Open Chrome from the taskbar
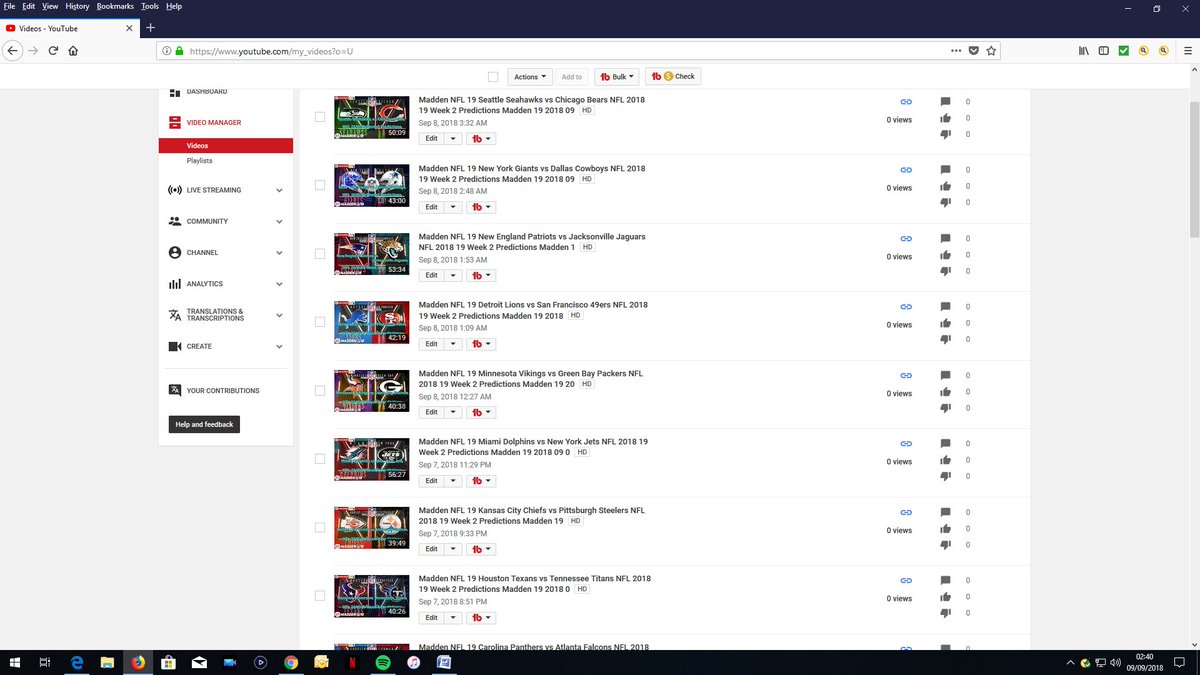The width and height of the screenshot is (1200, 675). (x=291, y=662)
